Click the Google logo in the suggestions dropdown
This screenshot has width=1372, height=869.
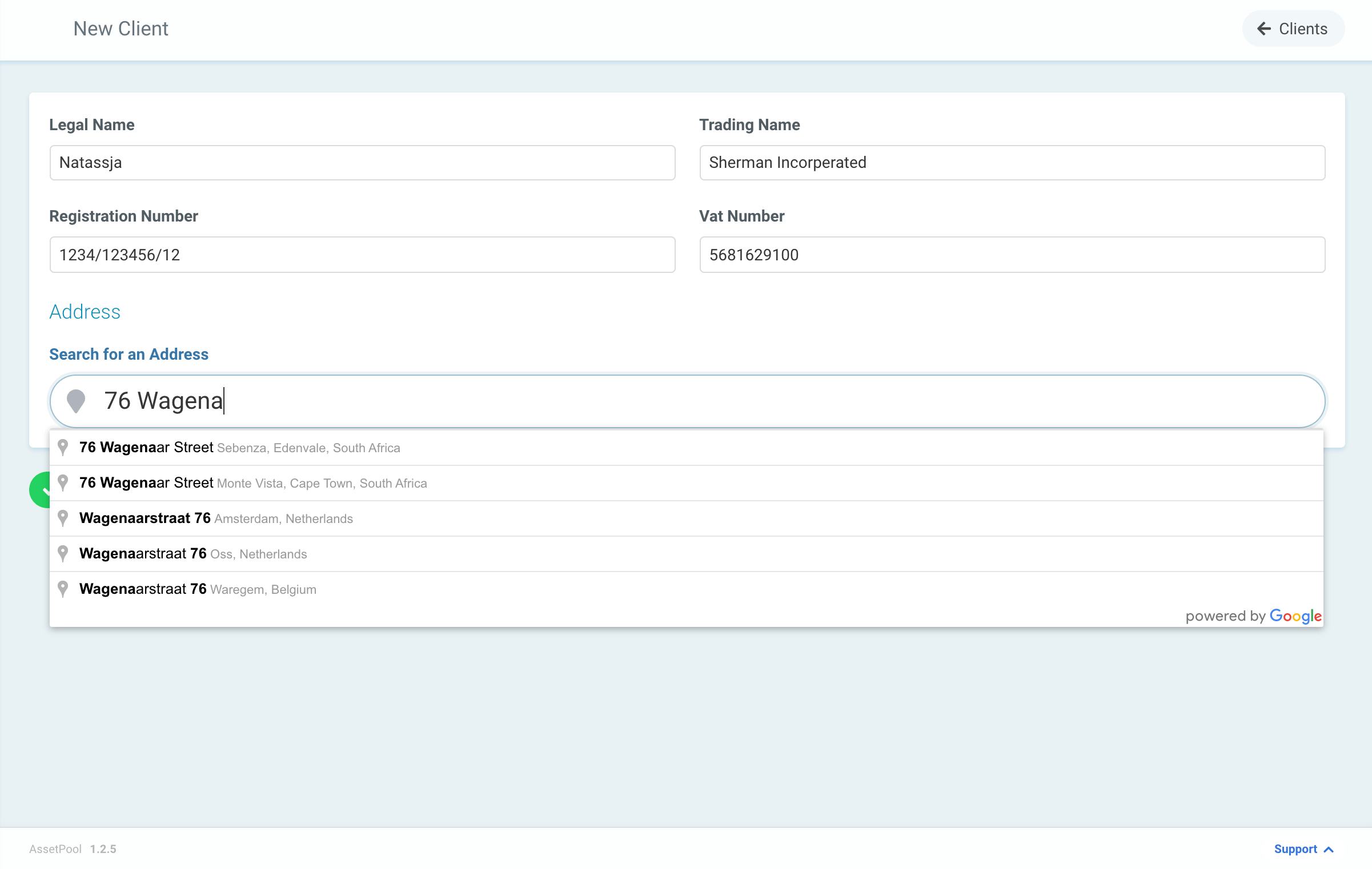coord(1295,615)
